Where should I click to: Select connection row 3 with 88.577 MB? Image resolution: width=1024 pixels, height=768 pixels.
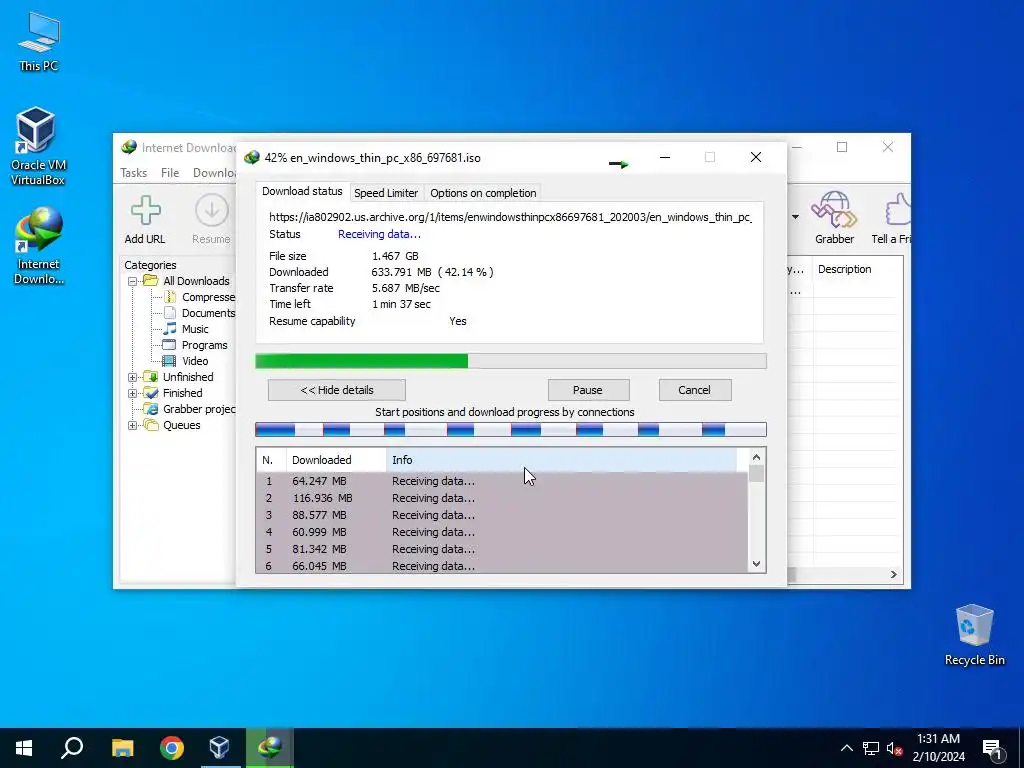(502, 515)
